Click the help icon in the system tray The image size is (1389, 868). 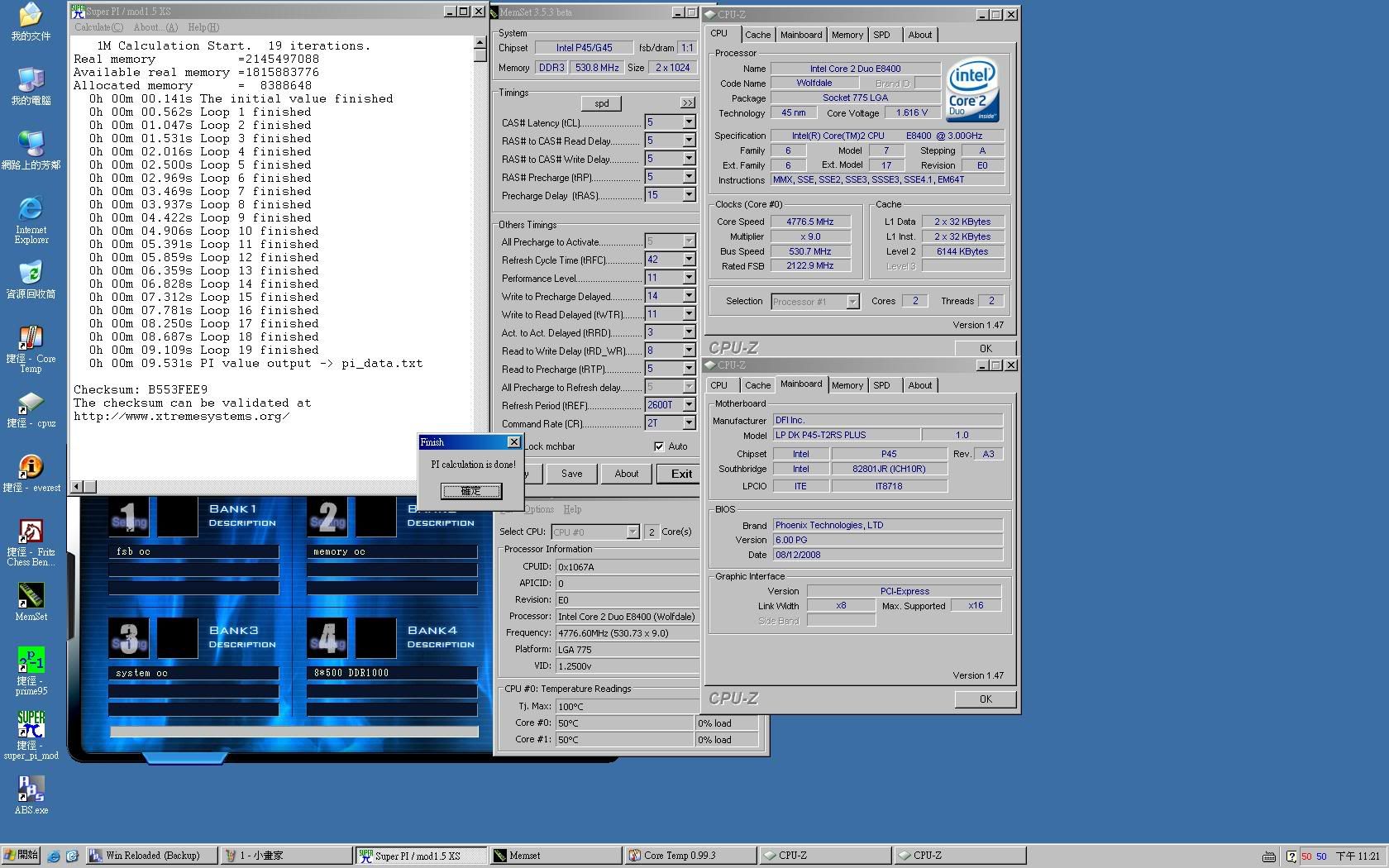click(x=1291, y=856)
